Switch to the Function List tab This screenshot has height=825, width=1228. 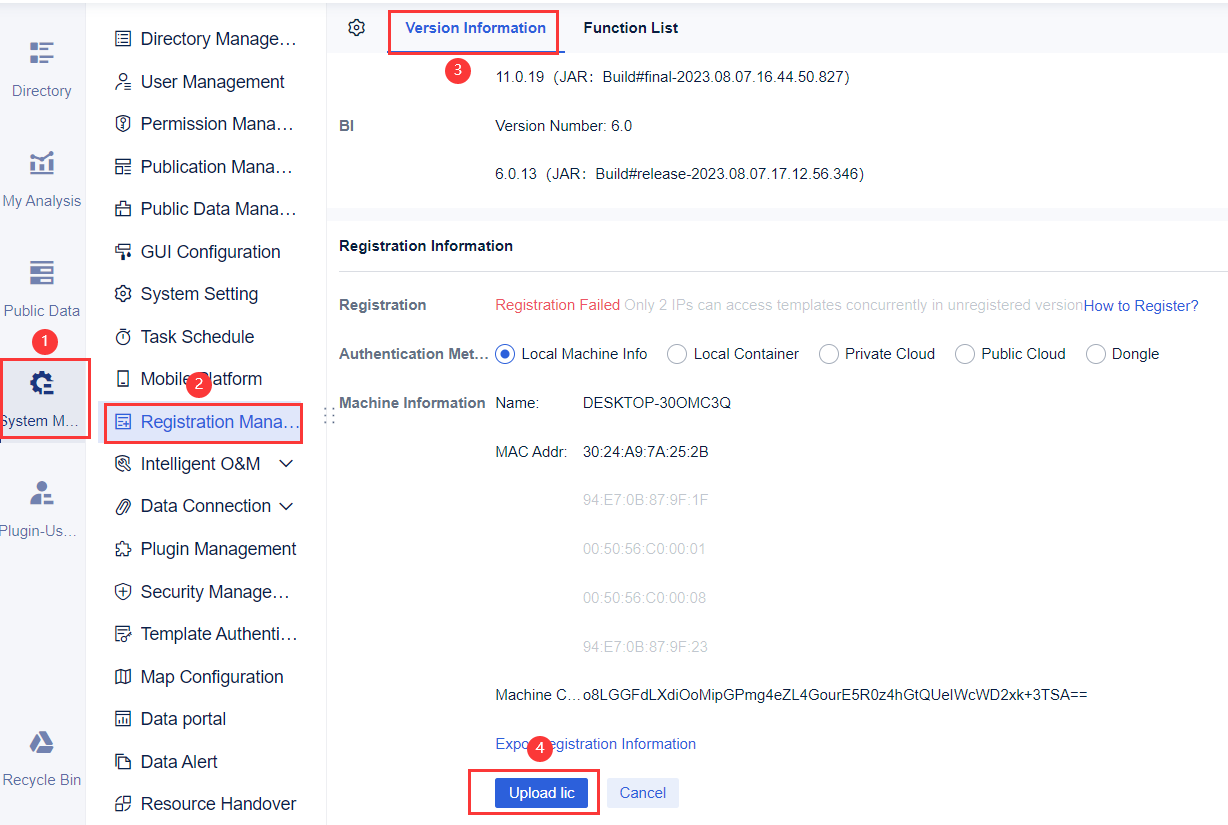pyautogui.click(x=630, y=27)
